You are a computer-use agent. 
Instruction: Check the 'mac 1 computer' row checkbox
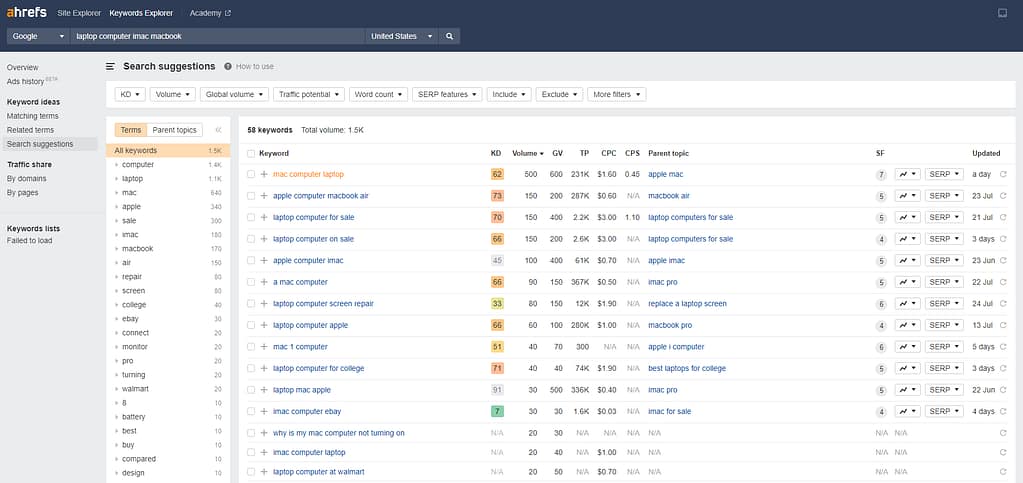[x=251, y=347]
